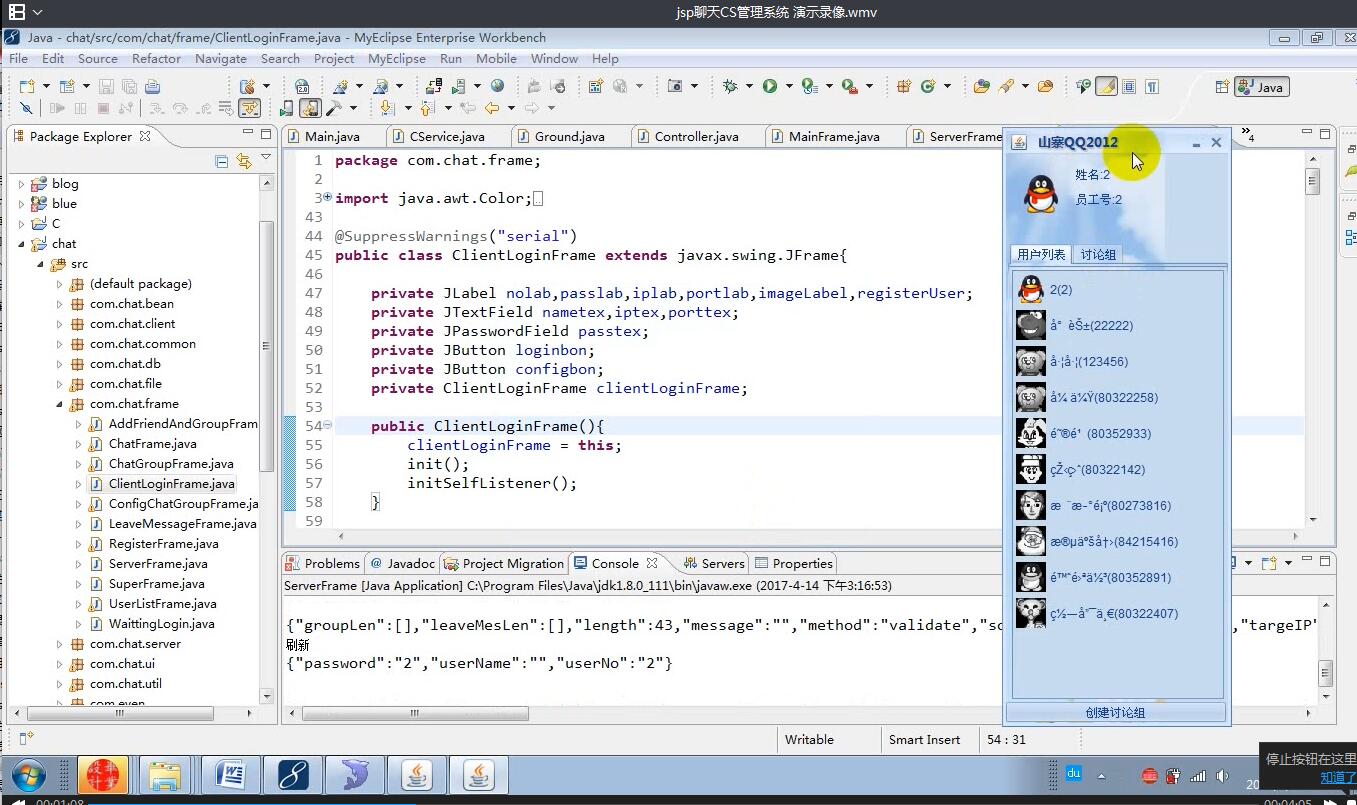
Task: Click the Open Type icon
Action: [982, 86]
